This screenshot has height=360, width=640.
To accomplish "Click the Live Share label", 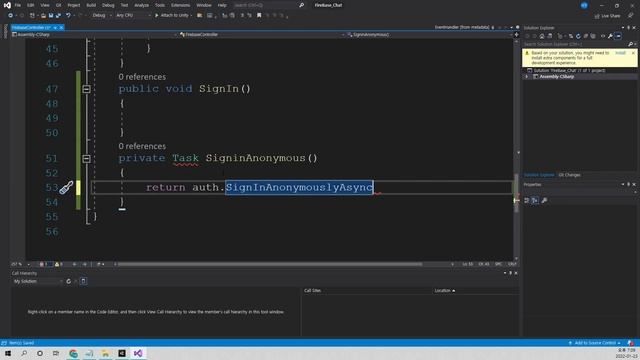I will tap(611, 16).
